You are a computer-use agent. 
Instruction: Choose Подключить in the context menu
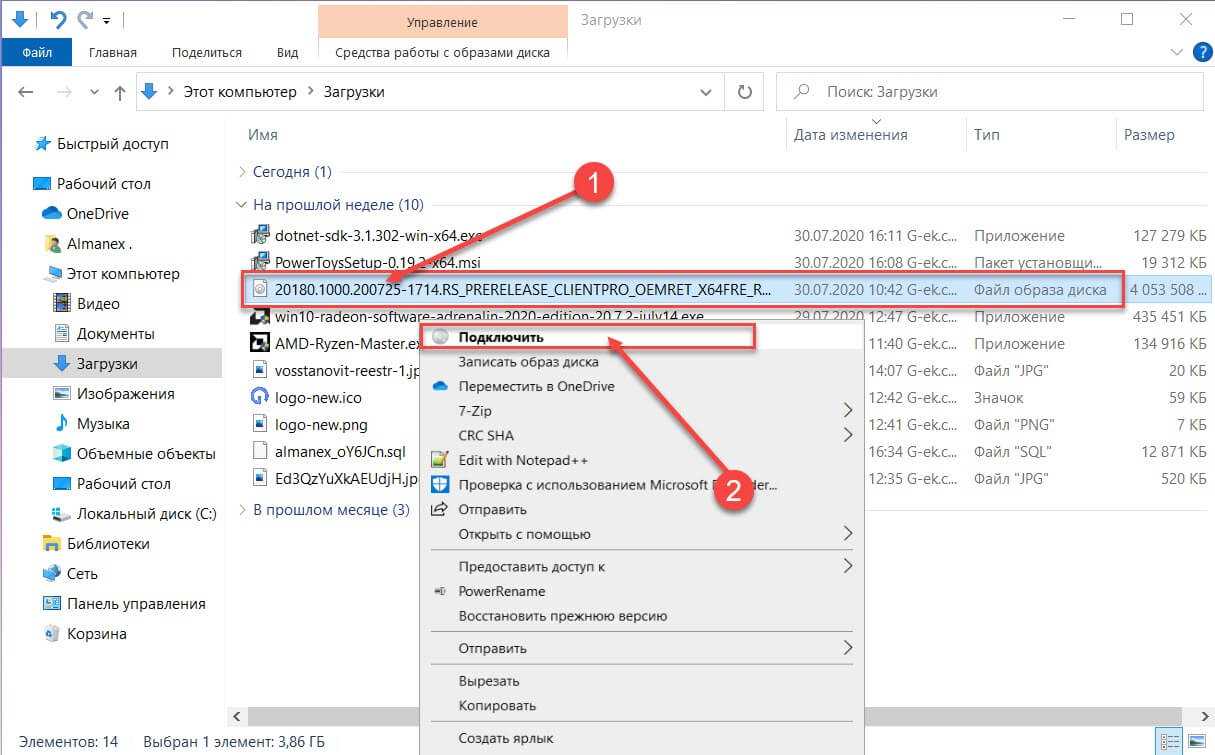pos(501,337)
